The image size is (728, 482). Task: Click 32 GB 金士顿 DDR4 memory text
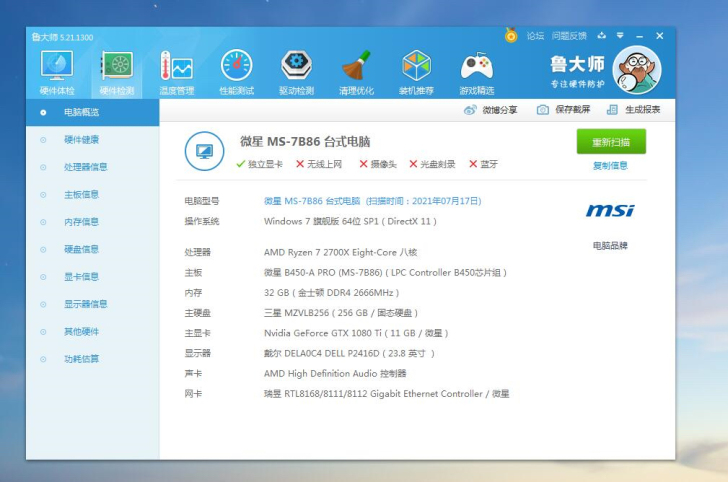(332, 293)
